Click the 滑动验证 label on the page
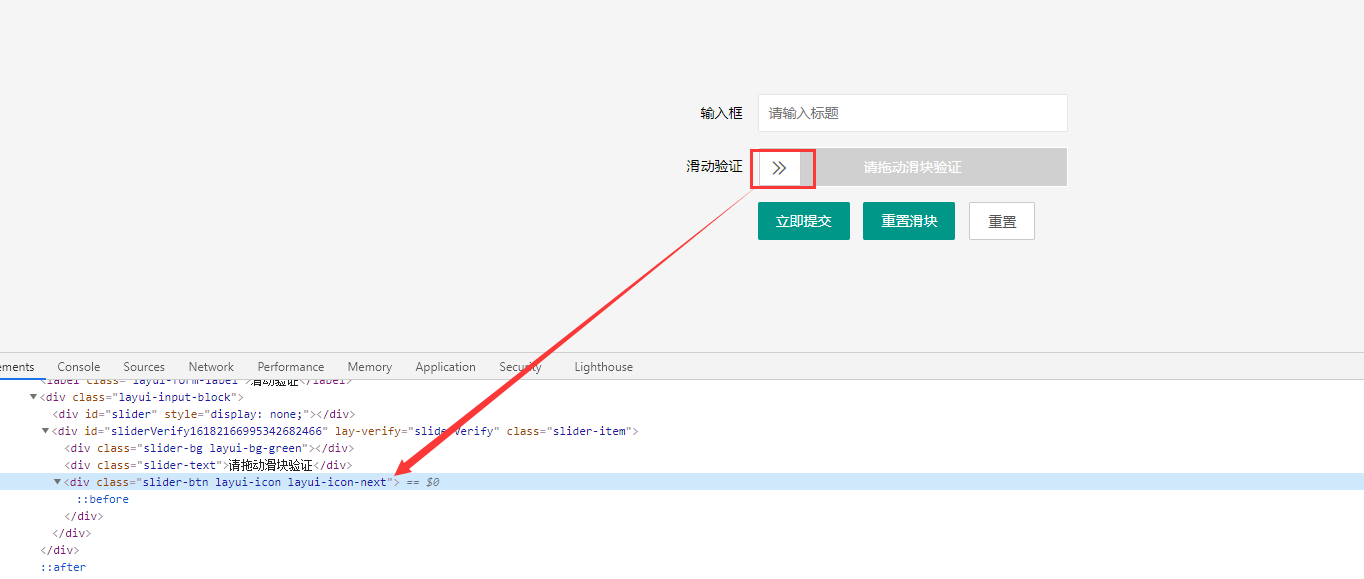 point(714,166)
